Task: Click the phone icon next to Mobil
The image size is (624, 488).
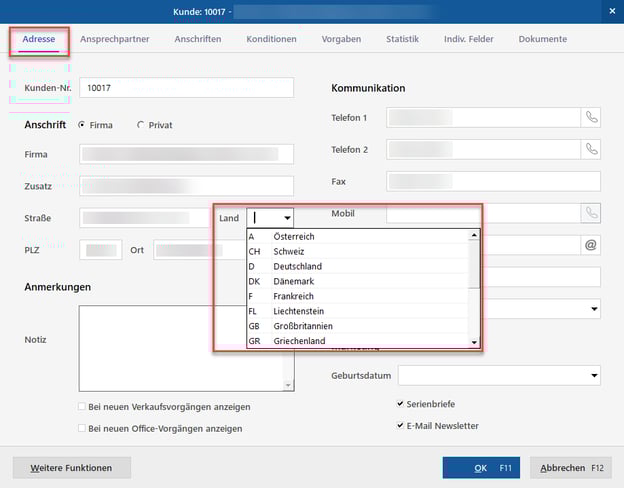Action: pos(591,213)
